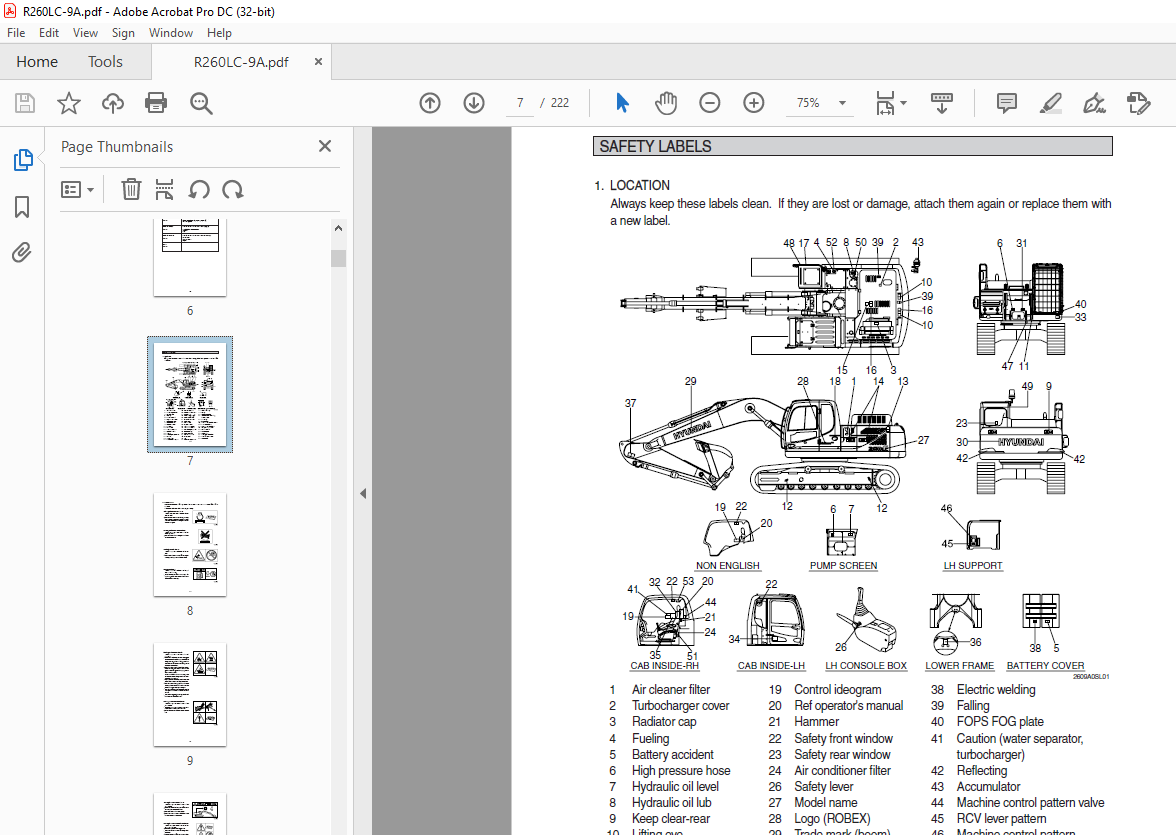Select the page 8 thumbnail
Viewport: 1176px width, 835px height.
(x=190, y=545)
